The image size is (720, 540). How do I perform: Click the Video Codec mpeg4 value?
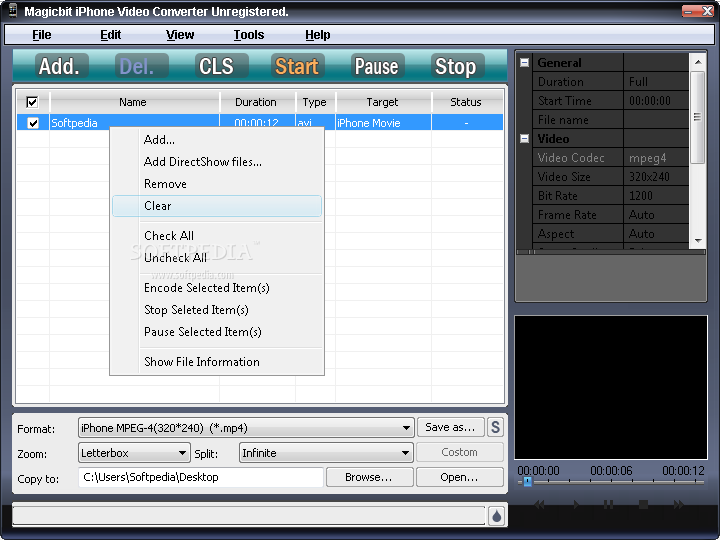pyautogui.click(x=656, y=158)
